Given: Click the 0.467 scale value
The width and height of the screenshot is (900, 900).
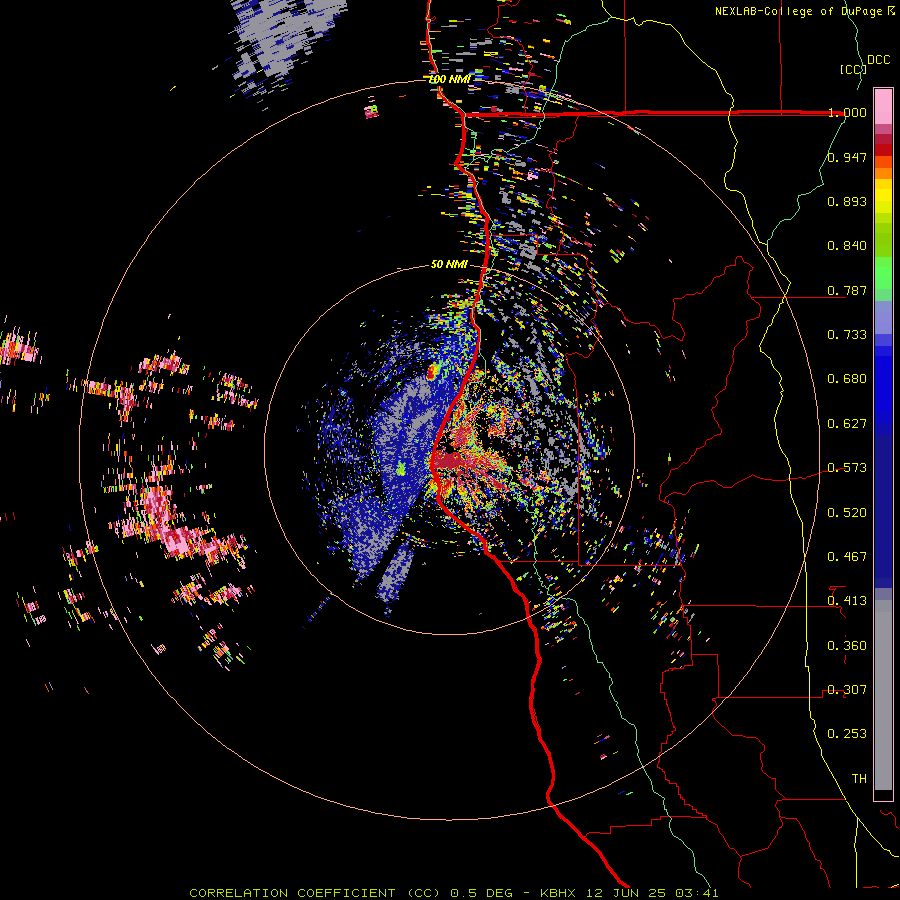Looking at the screenshot, I should tap(847, 557).
